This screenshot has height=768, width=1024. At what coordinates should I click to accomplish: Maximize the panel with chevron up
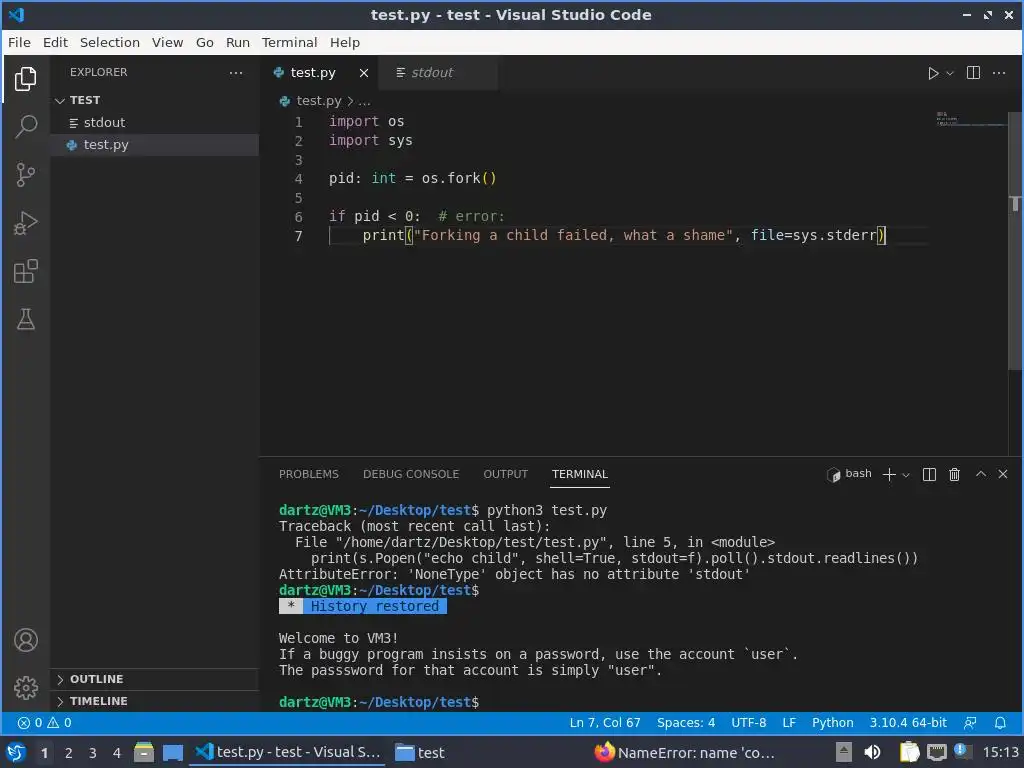pos(980,474)
